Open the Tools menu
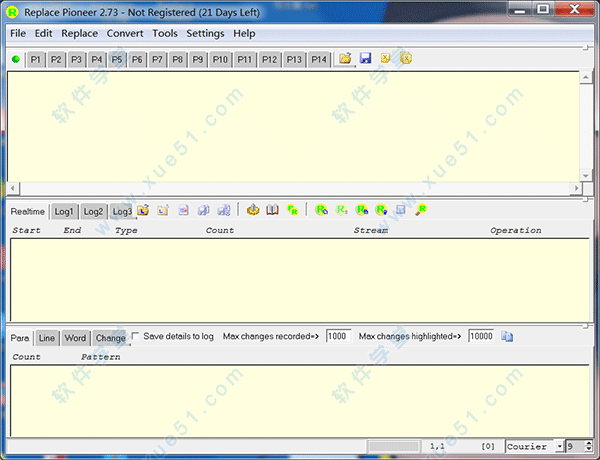Screen dimensions: 600x460 tap(165, 33)
